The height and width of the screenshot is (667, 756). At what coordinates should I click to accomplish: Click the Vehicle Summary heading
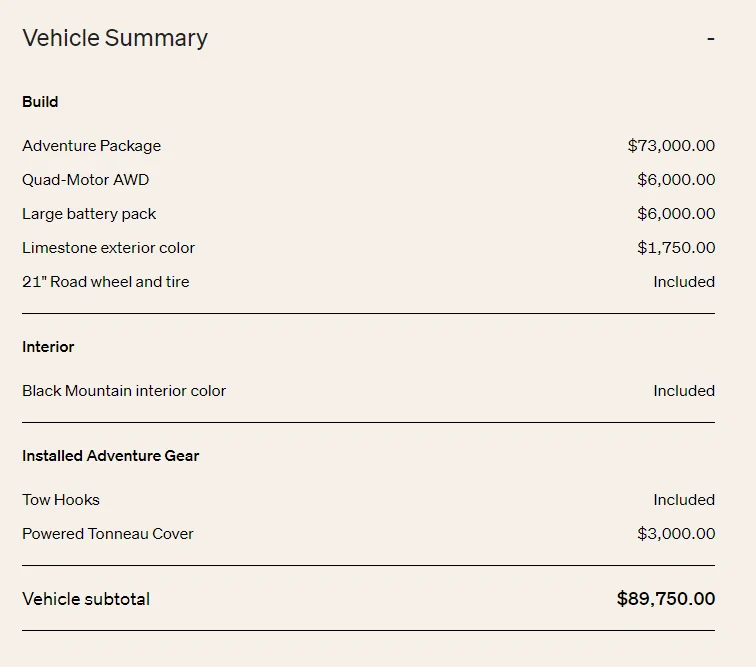[115, 38]
